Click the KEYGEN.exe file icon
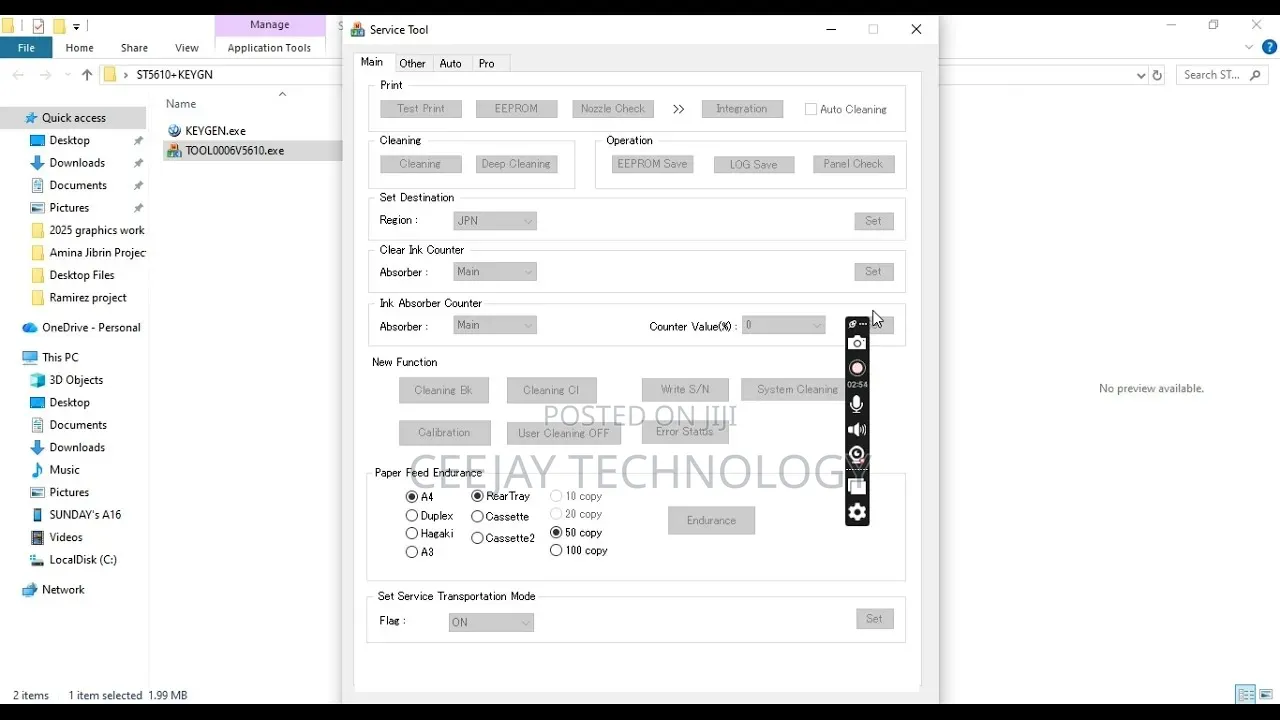 click(174, 131)
